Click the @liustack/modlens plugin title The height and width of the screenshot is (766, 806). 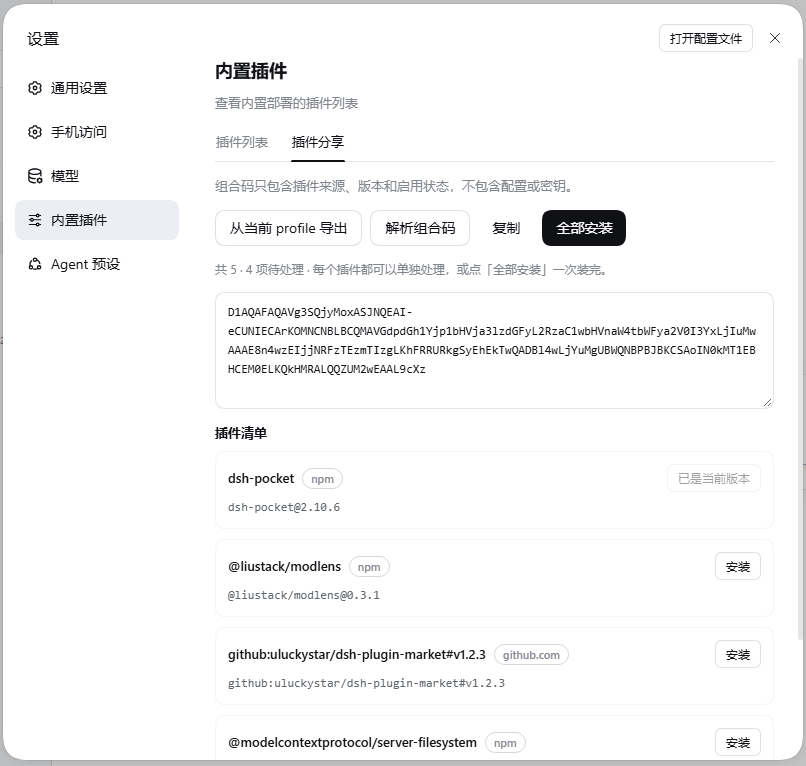tap(284, 567)
